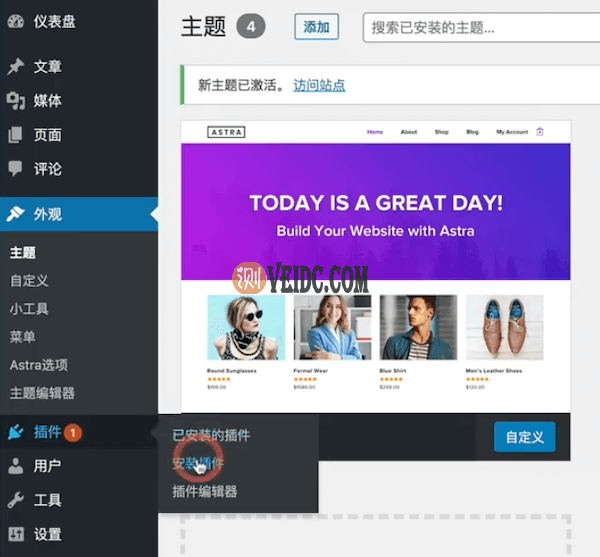This screenshot has height=557, width=600.
Task: Follow the 访问站点 link
Action: tap(319, 85)
